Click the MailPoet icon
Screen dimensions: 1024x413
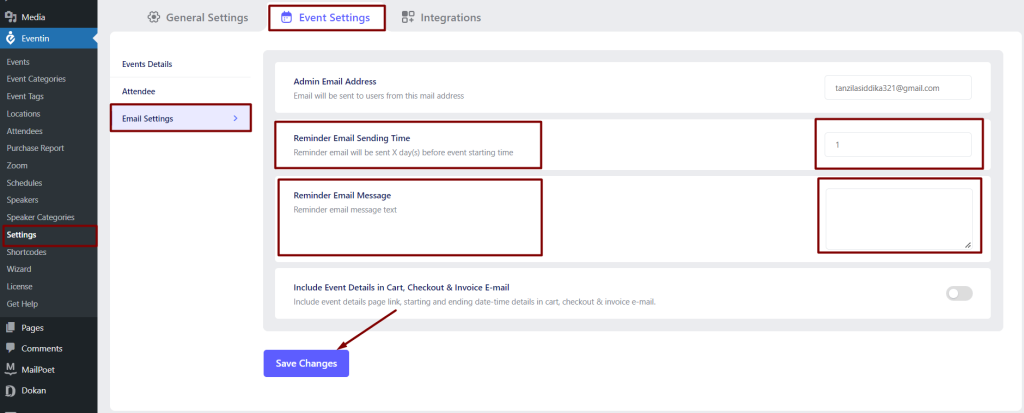click(x=10, y=369)
